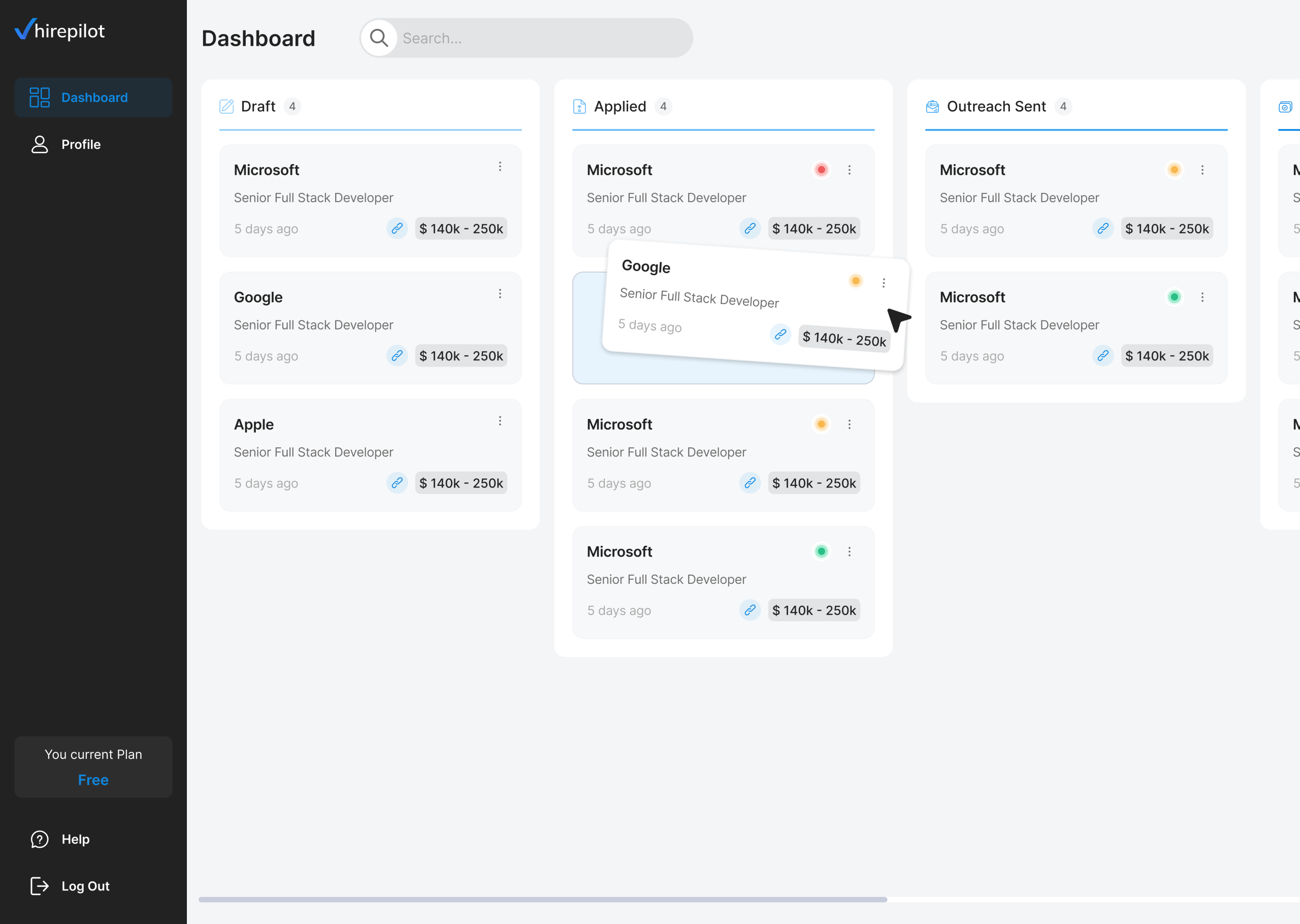The width and height of the screenshot is (1300, 924).
Task: Click the orange status dot on dragged Google card
Action: point(855,280)
